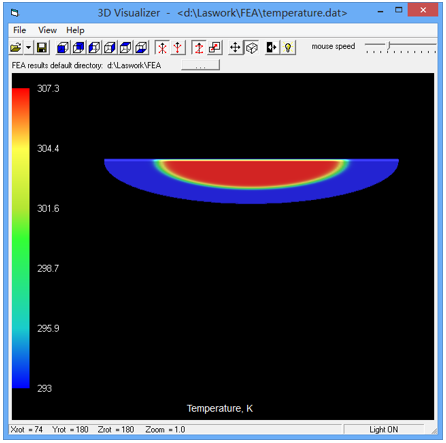Screen dimensions: 446x443
Task: Expand the open-file dropdown arrow
Action: [x=29, y=48]
